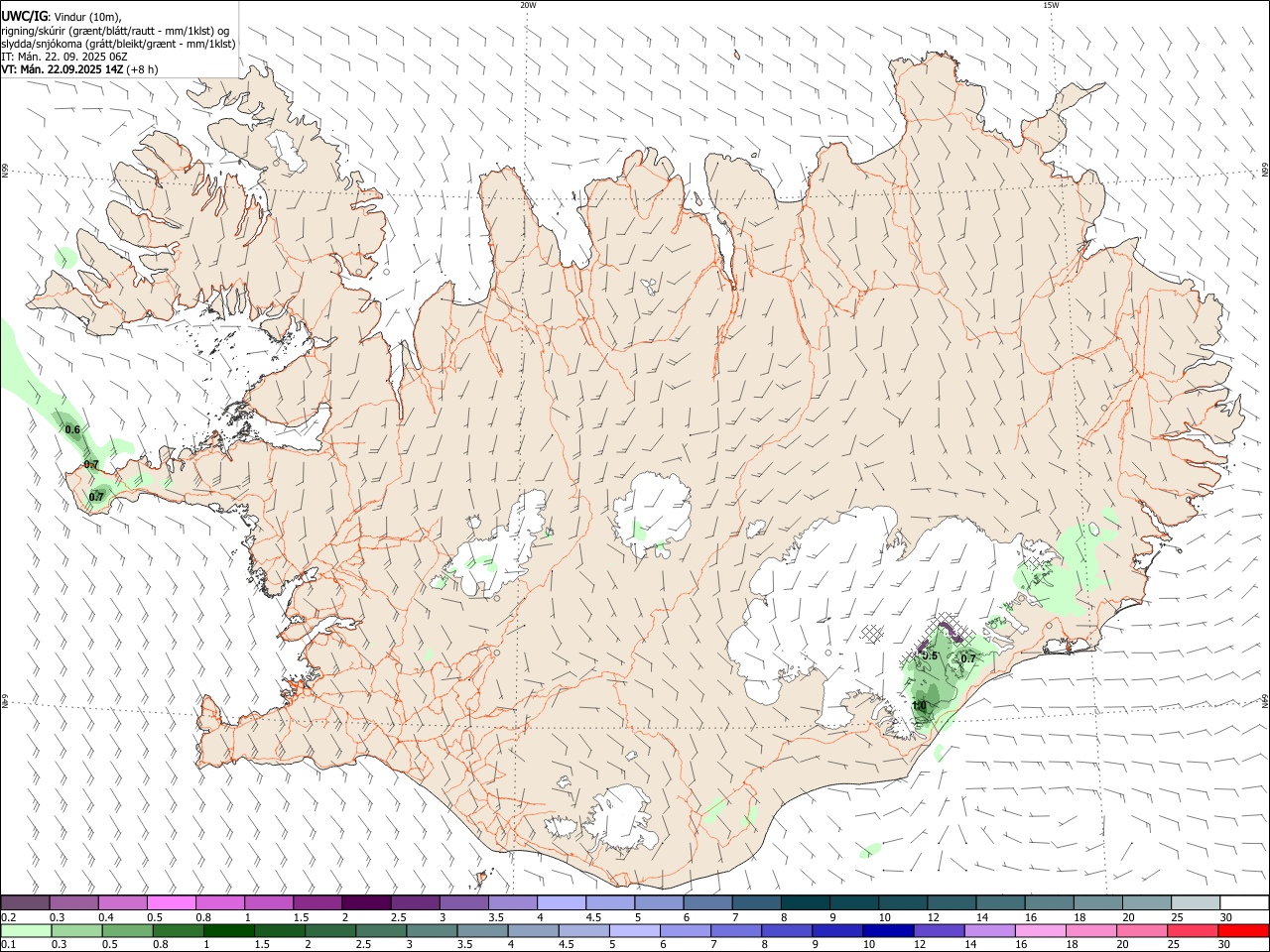1270x952 pixels.
Task: Select the bottom legend row swatch labeled 2.5
Action: (381, 930)
